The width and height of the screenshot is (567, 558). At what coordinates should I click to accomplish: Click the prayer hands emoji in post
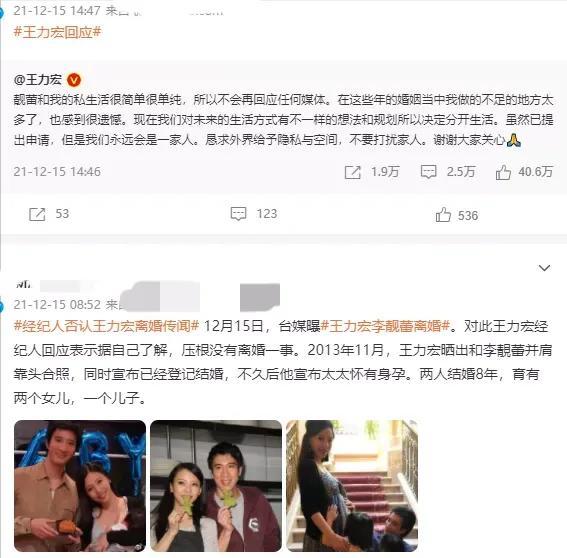coord(513,140)
